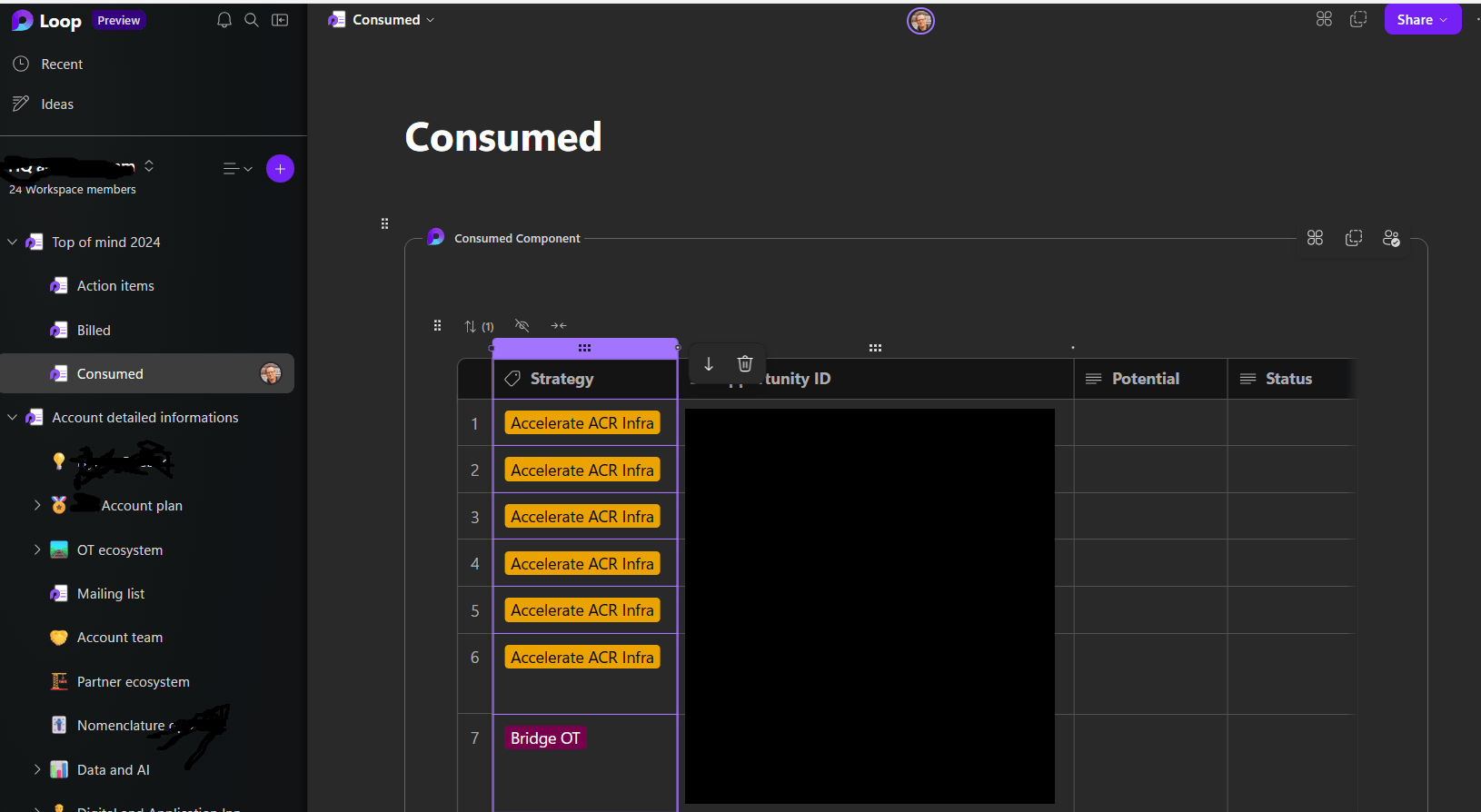This screenshot has height=812, width=1481.
Task: Click Accelerate ACR Infra label in row 1
Action: (582, 423)
